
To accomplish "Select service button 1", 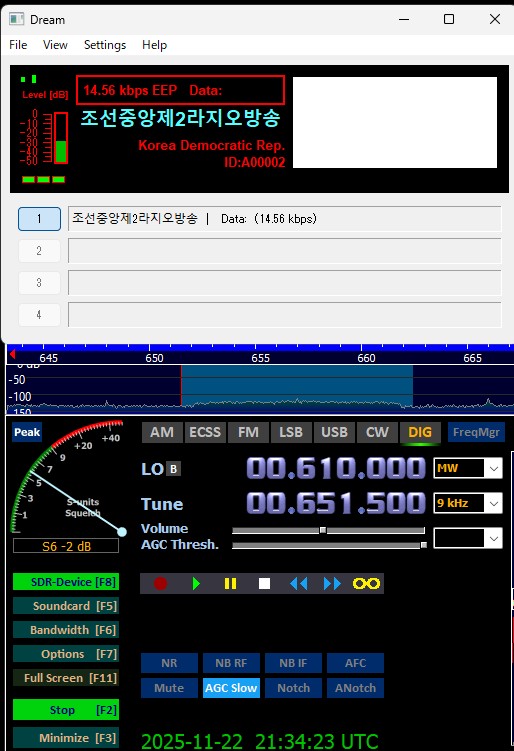I will [x=39, y=219].
